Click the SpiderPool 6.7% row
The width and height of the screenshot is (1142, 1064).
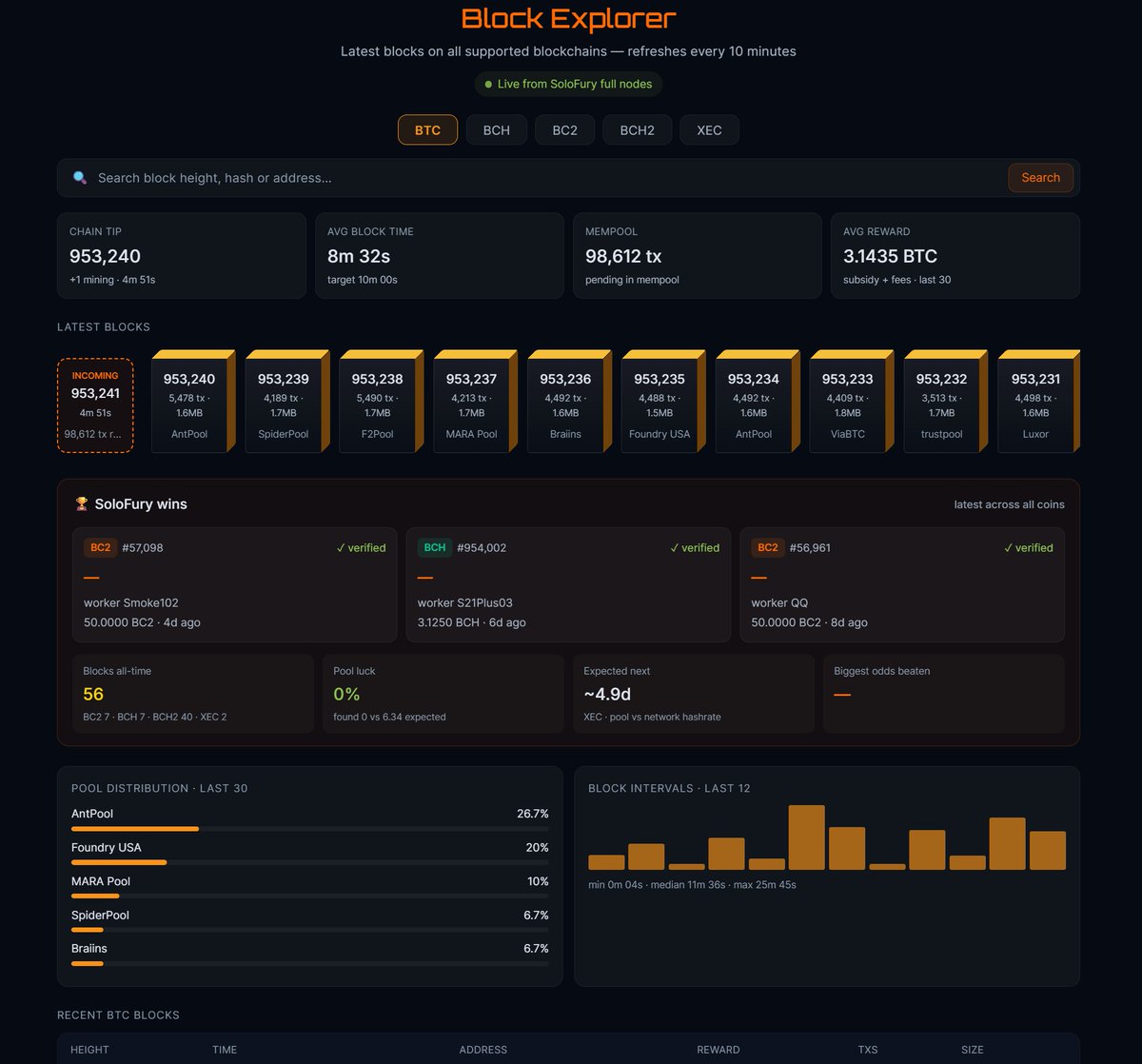[x=310, y=920]
